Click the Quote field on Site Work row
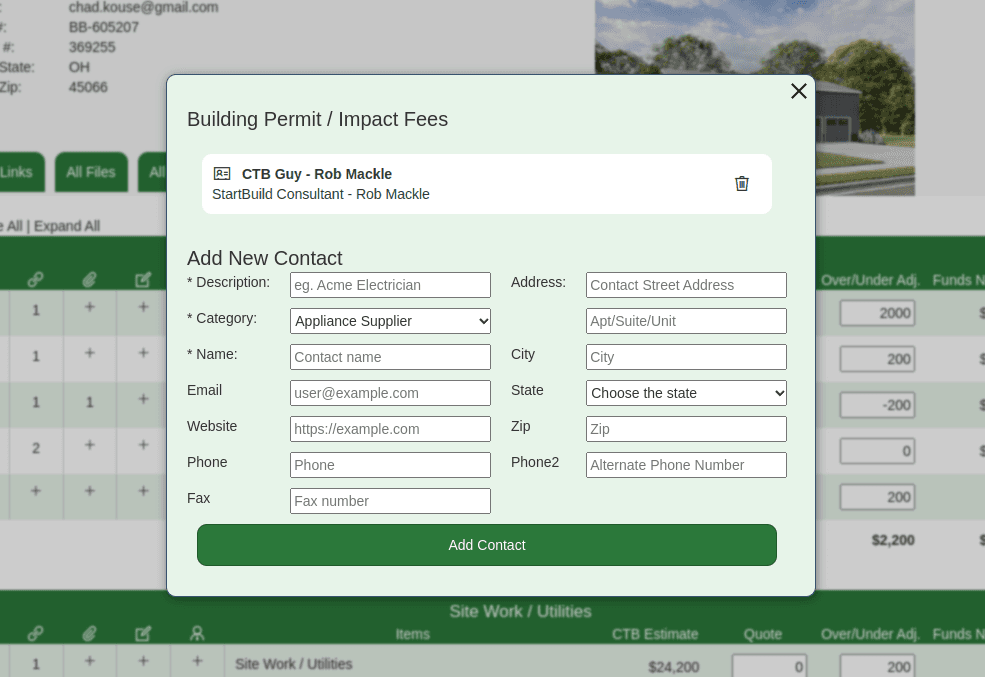 pos(769,665)
